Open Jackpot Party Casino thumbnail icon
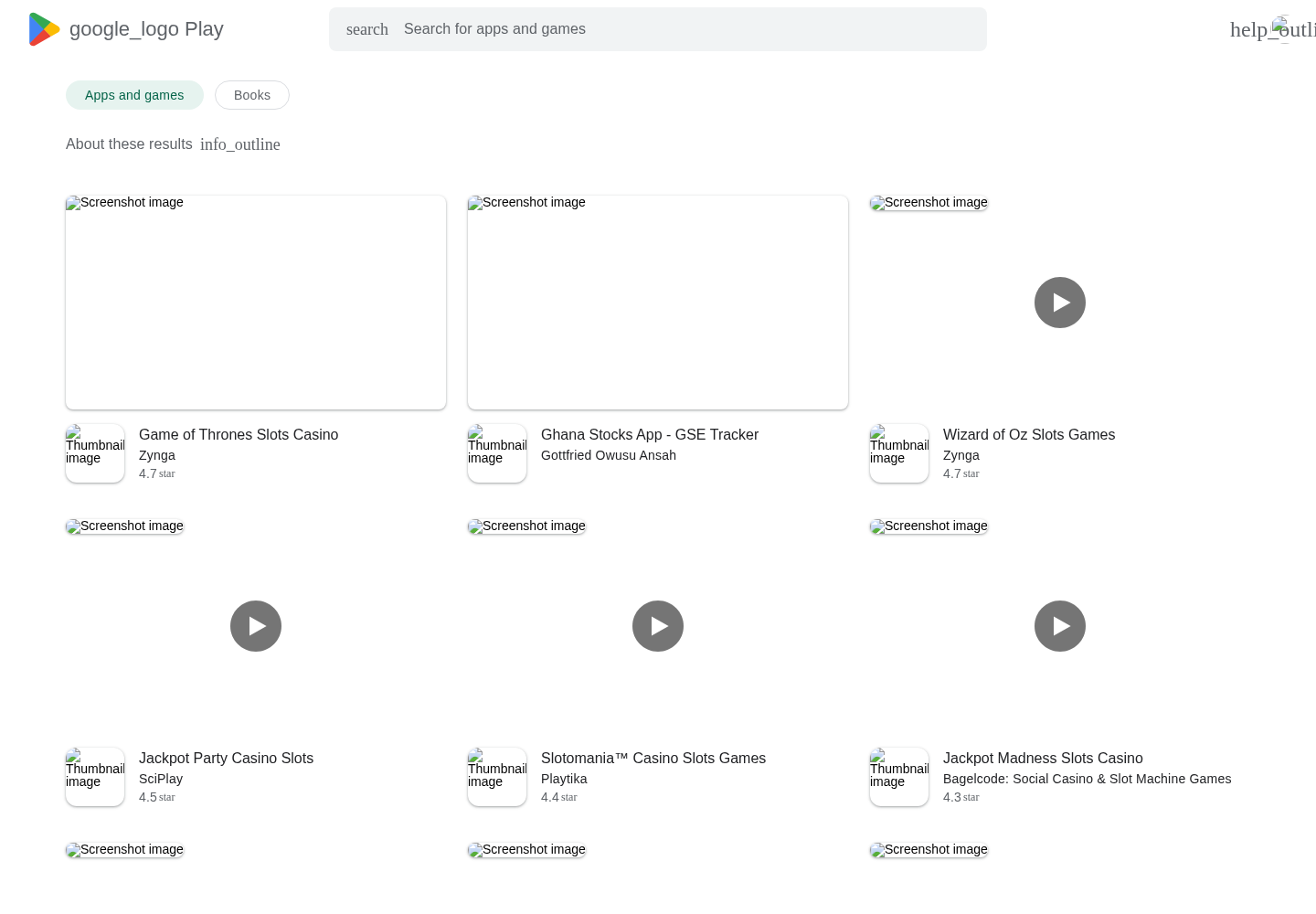 pyautogui.click(x=95, y=777)
